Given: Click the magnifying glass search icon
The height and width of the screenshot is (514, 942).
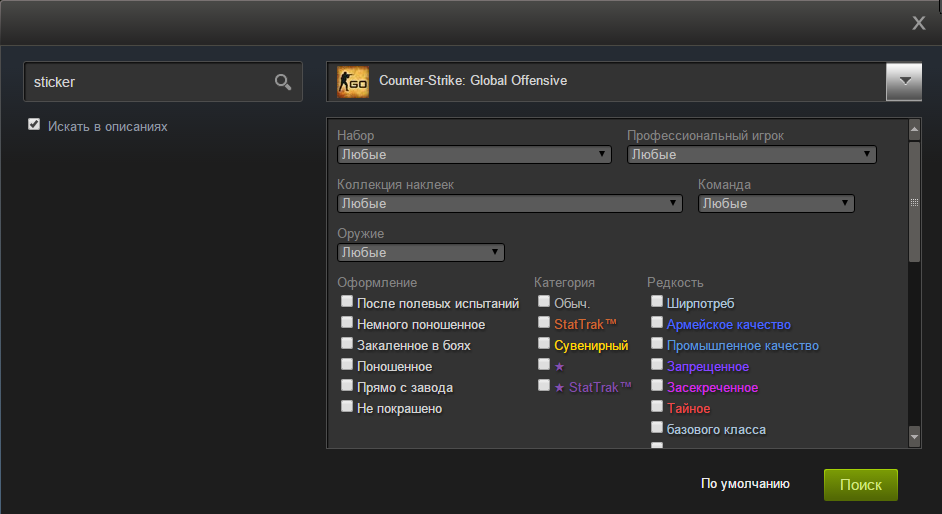Looking at the screenshot, I should point(283,82).
